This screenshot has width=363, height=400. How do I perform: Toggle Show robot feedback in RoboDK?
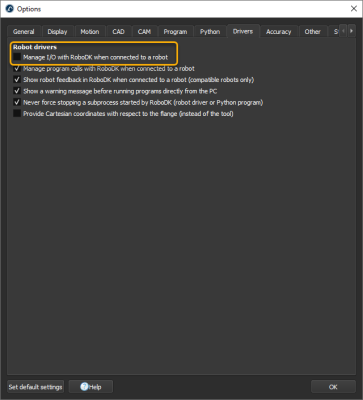(17, 80)
